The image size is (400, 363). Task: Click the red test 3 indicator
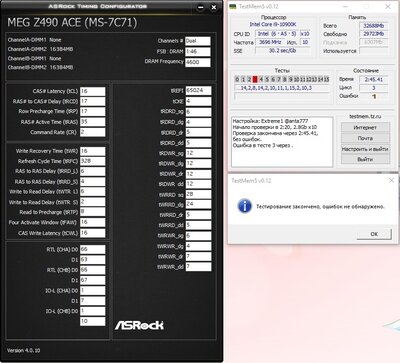point(255,79)
